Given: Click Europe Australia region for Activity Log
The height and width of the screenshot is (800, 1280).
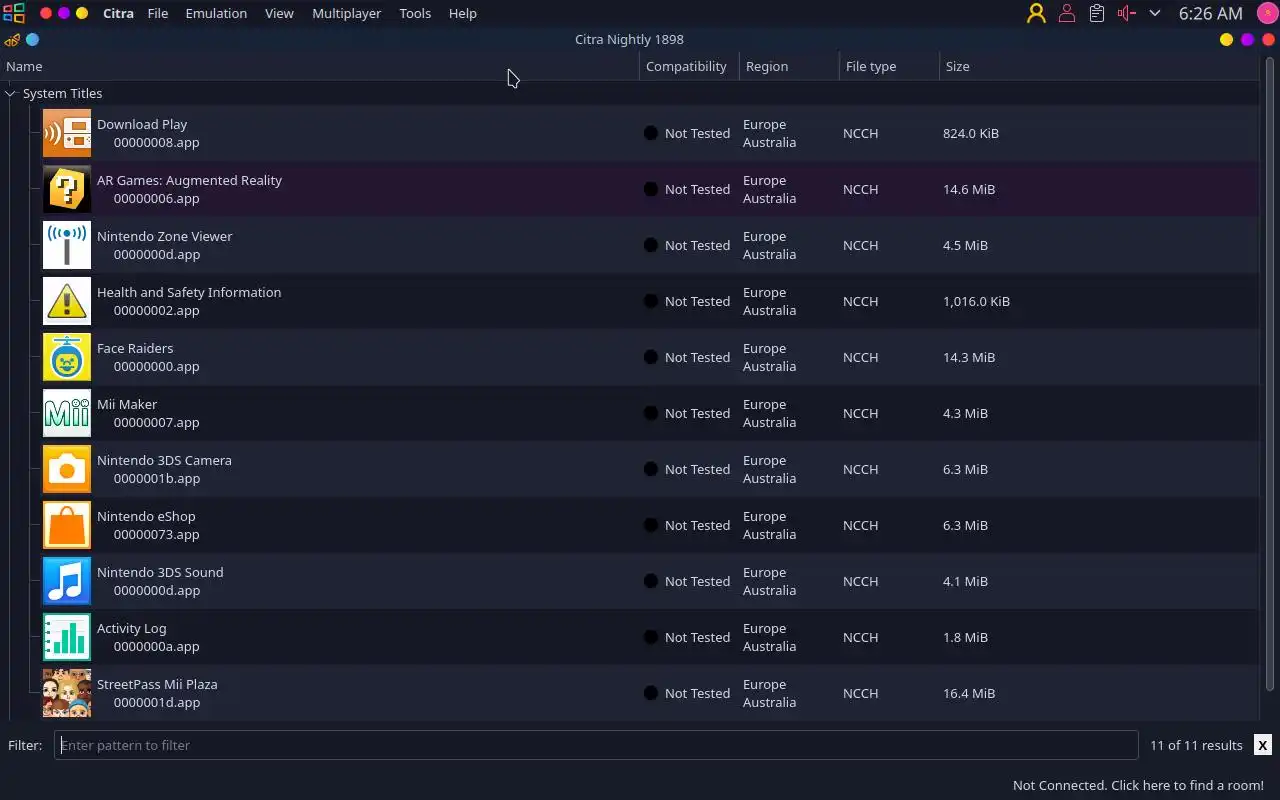Looking at the screenshot, I should pyautogui.click(x=769, y=637).
